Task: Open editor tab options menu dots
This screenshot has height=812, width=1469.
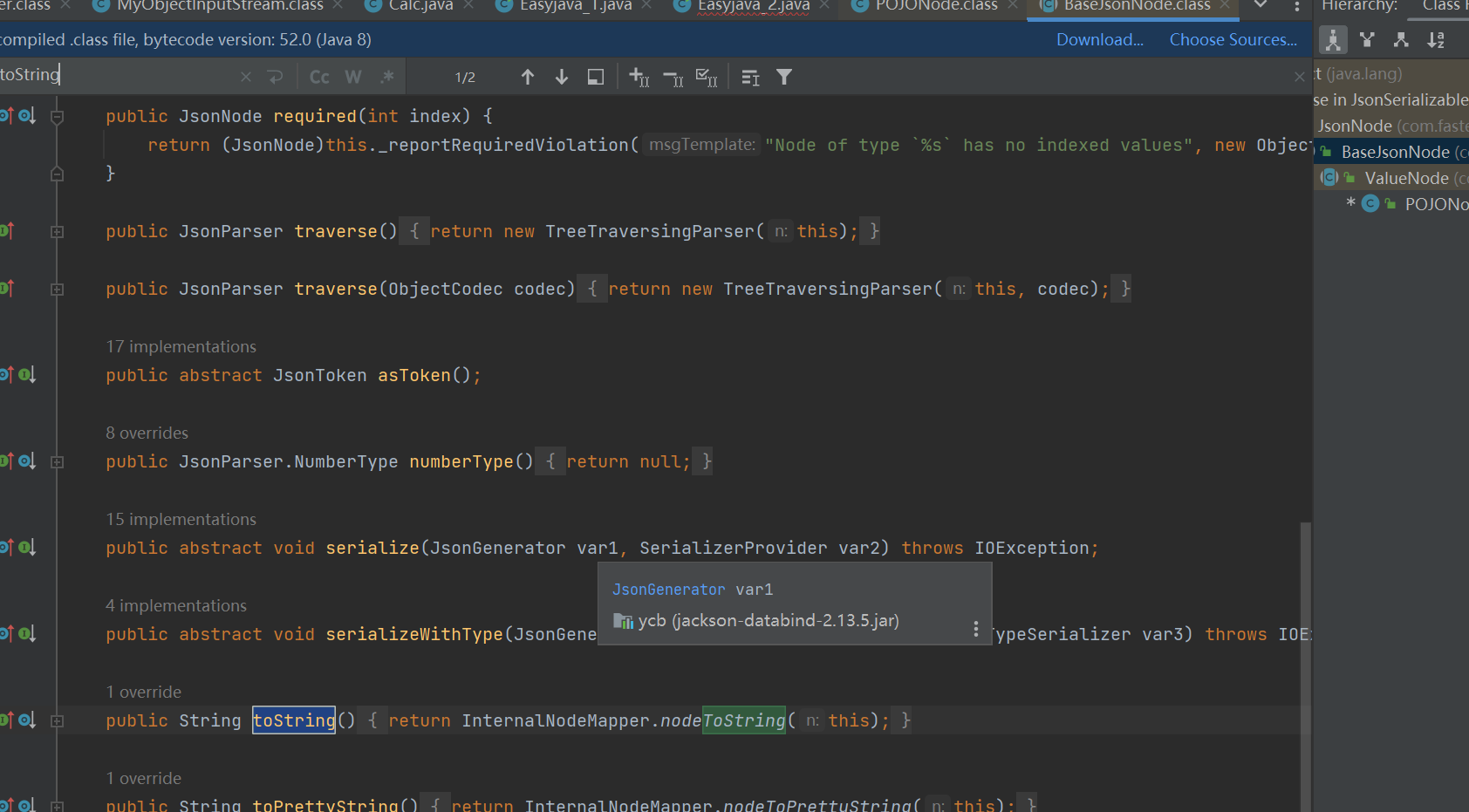Action: pyautogui.click(x=1297, y=7)
